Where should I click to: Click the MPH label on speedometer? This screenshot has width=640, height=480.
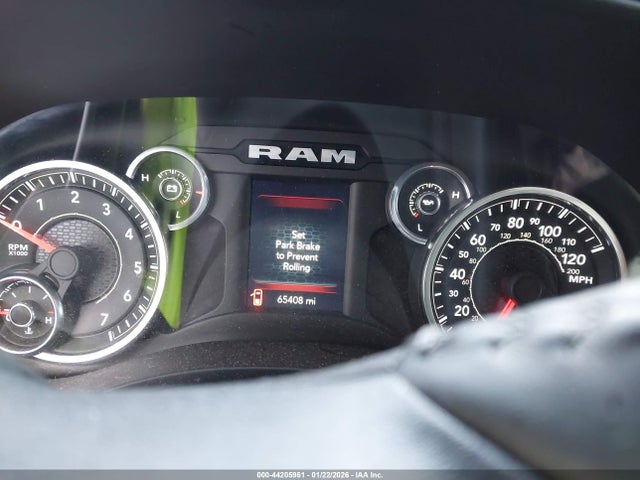[579, 280]
